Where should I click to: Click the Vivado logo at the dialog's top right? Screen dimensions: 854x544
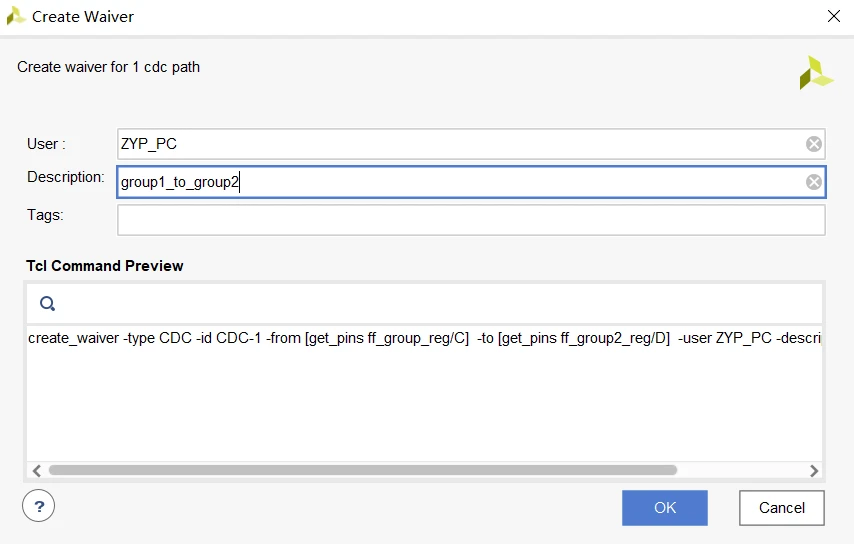tap(815, 73)
